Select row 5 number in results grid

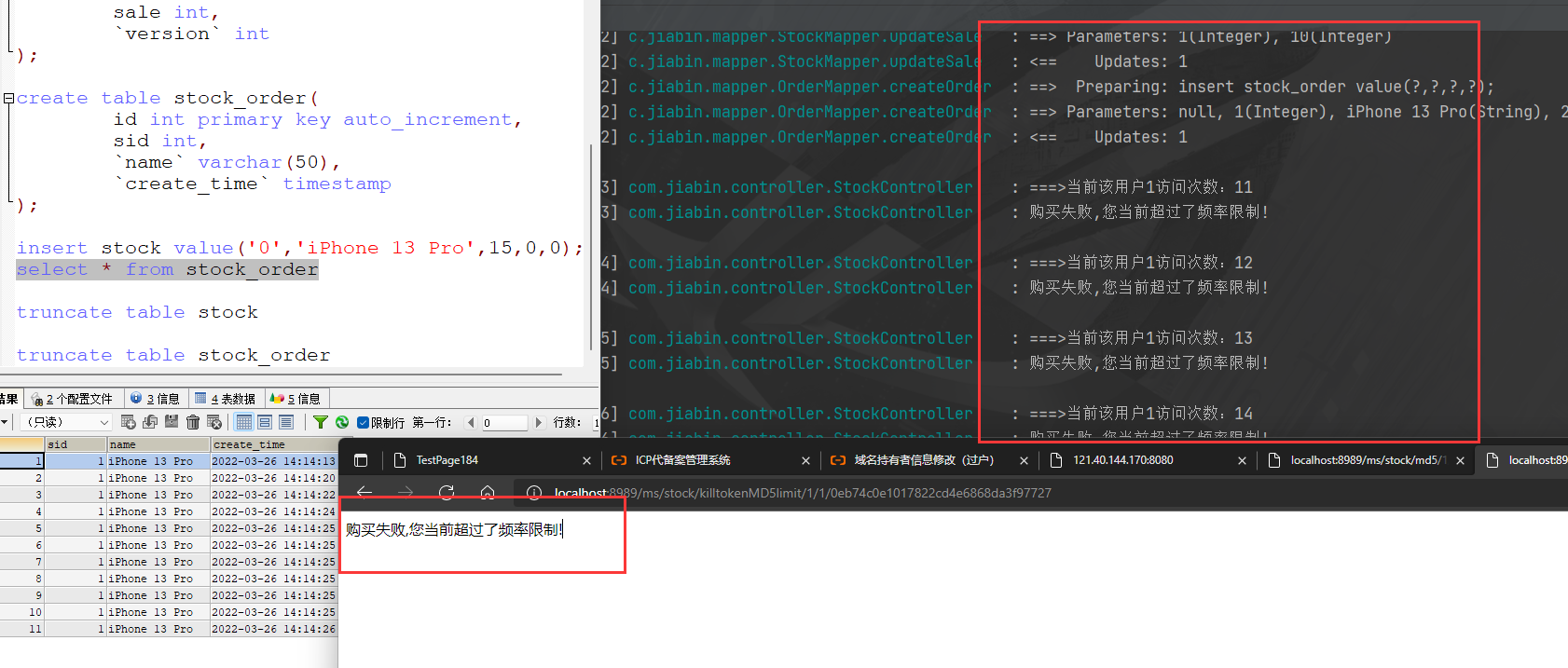pos(22,528)
